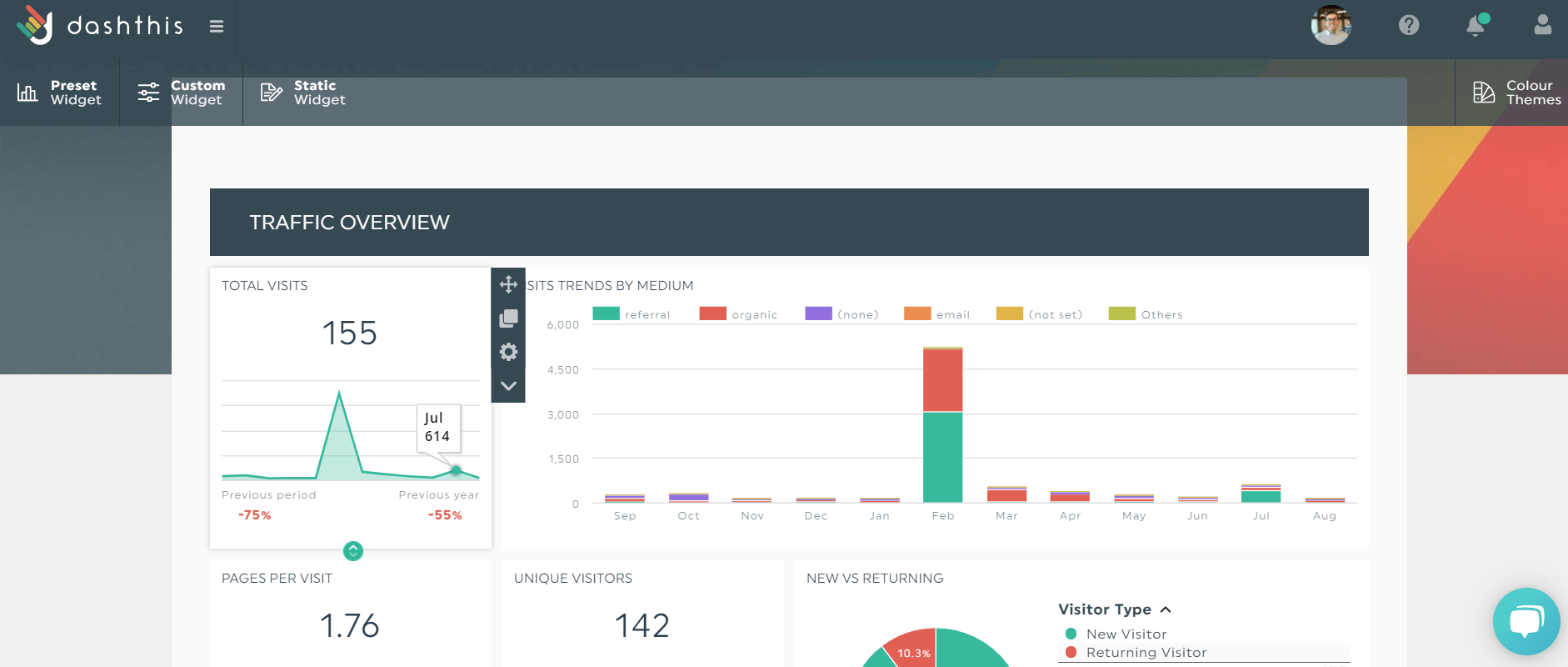Open the live chat bubble
This screenshot has width=1568, height=667.
[1526, 621]
